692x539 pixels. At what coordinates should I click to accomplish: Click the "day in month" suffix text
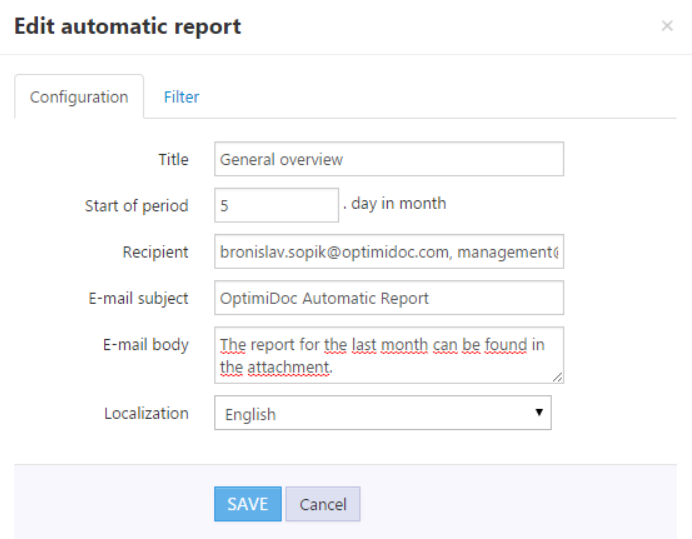click(x=398, y=203)
